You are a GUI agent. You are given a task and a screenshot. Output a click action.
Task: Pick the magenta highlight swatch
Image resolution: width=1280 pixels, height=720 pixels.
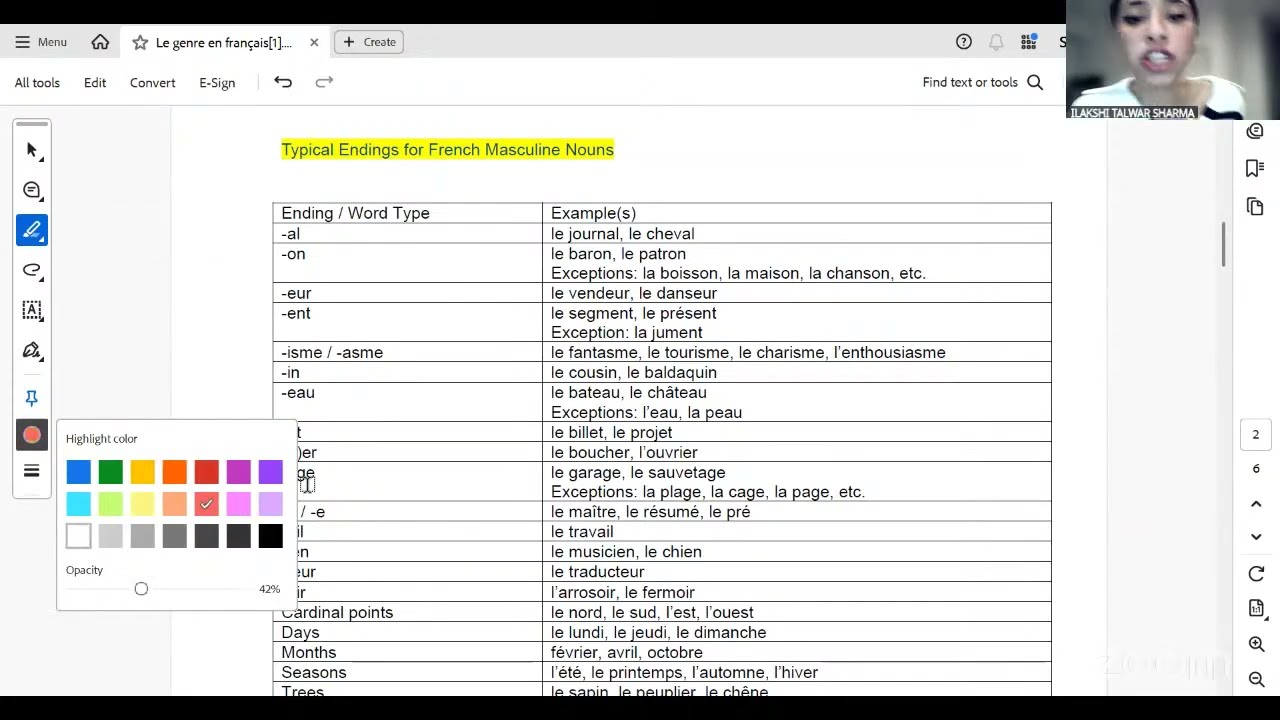tap(239, 472)
